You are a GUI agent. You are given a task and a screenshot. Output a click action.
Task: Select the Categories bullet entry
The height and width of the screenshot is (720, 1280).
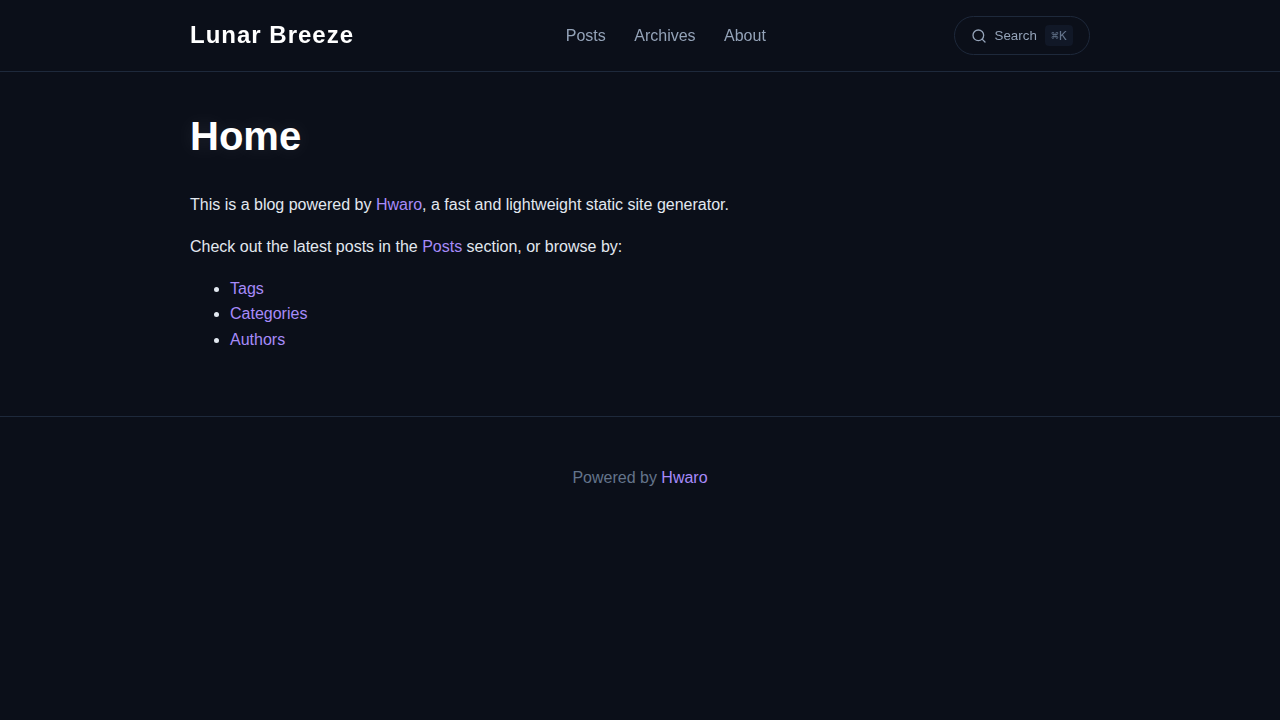pos(268,313)
